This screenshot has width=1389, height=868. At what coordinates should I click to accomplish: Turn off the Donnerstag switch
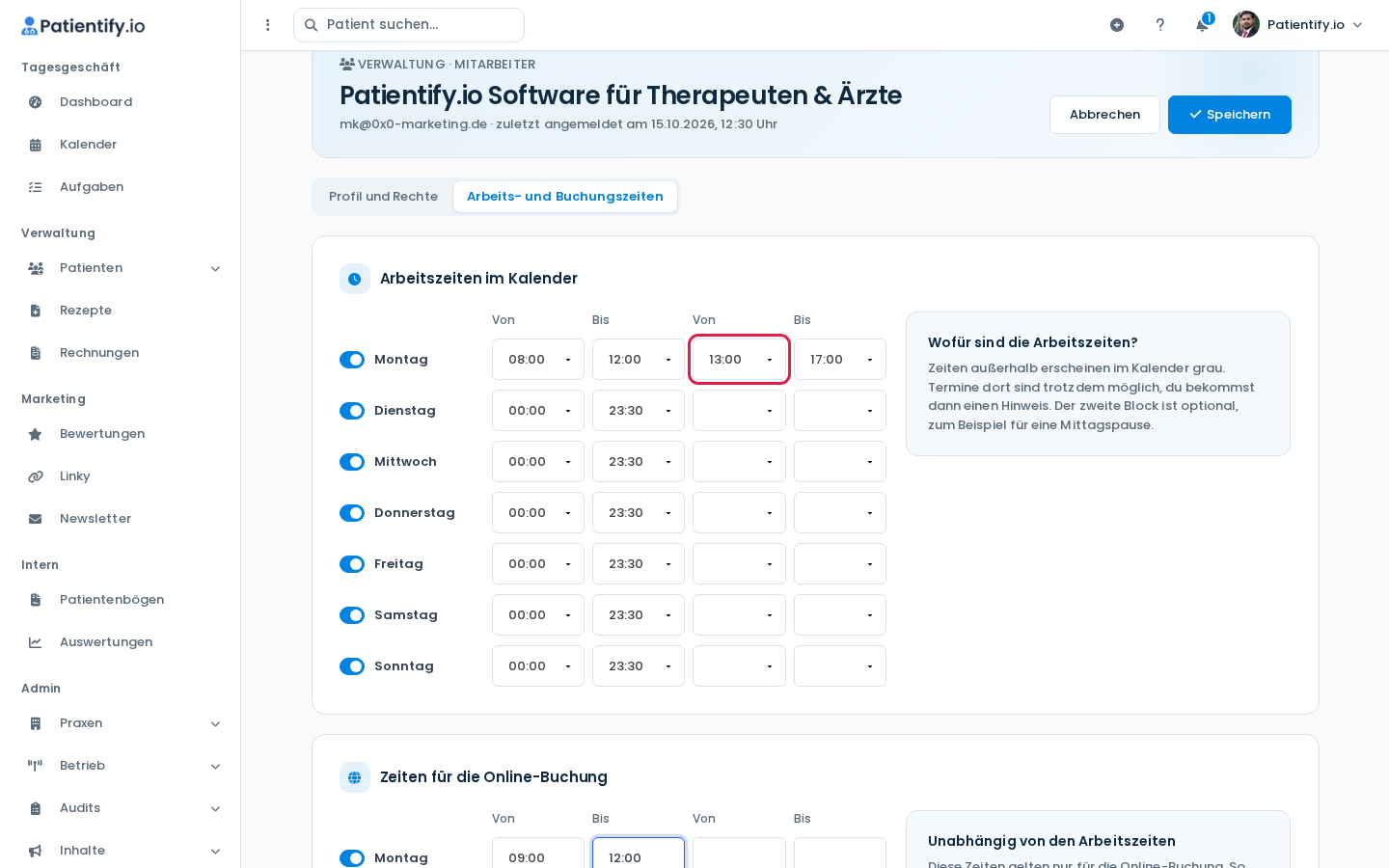pyautogui.click(x=352, y=513)
